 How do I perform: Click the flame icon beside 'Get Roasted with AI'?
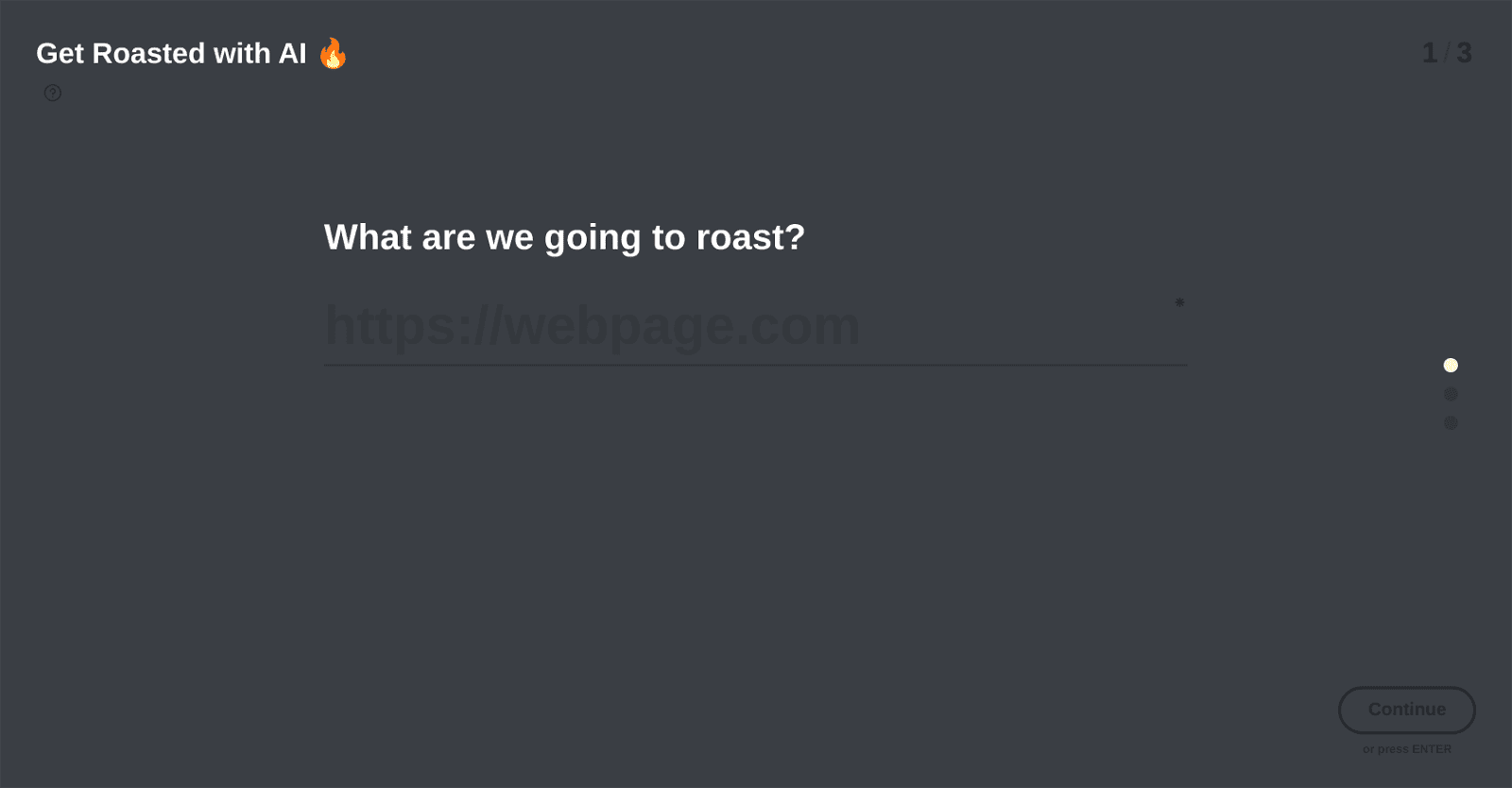(333, 53)
